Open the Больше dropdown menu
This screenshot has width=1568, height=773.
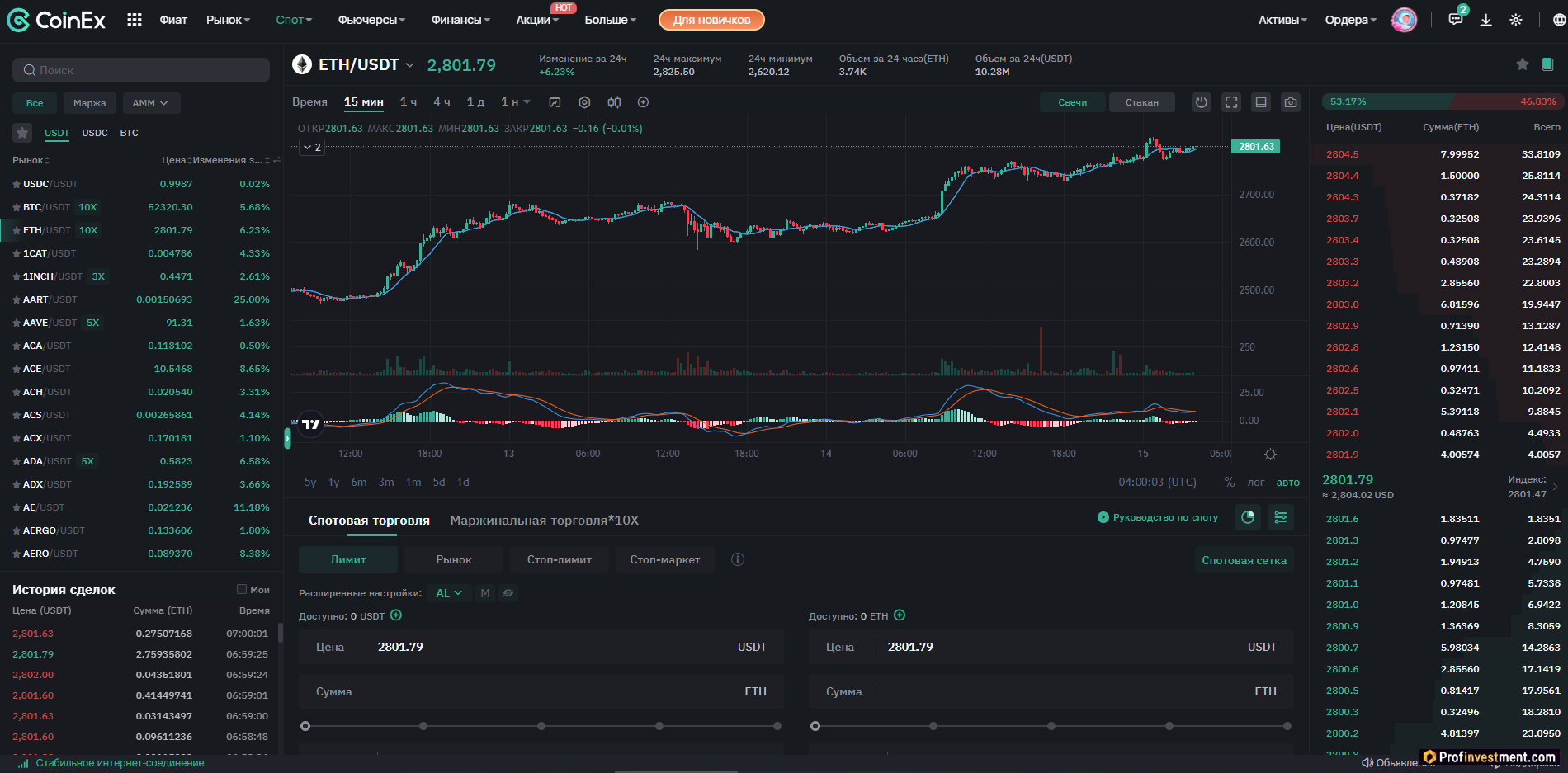[611, 20]
